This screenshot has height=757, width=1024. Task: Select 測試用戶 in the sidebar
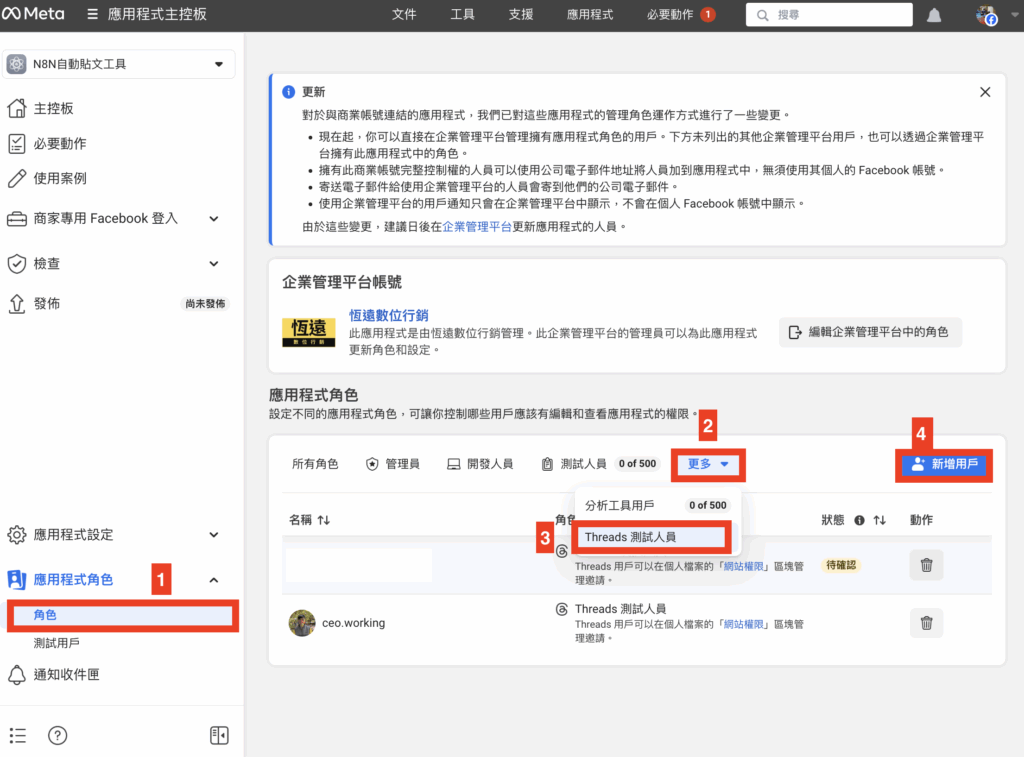[57, 643]
